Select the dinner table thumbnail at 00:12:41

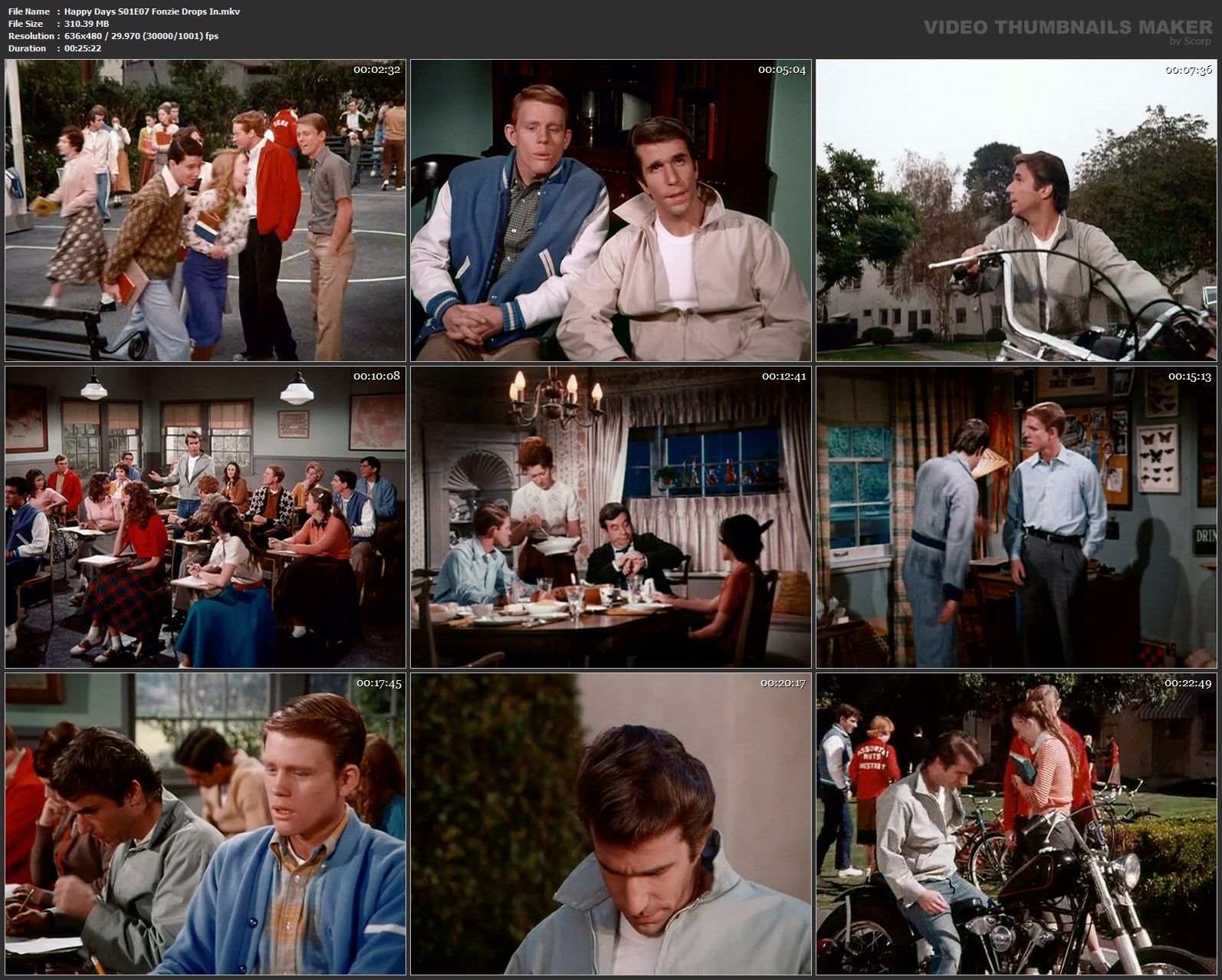[x=610, y=517]
